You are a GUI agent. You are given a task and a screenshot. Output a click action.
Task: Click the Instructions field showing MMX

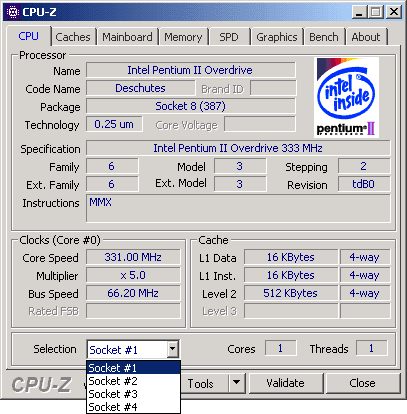[x=238, y=208]
